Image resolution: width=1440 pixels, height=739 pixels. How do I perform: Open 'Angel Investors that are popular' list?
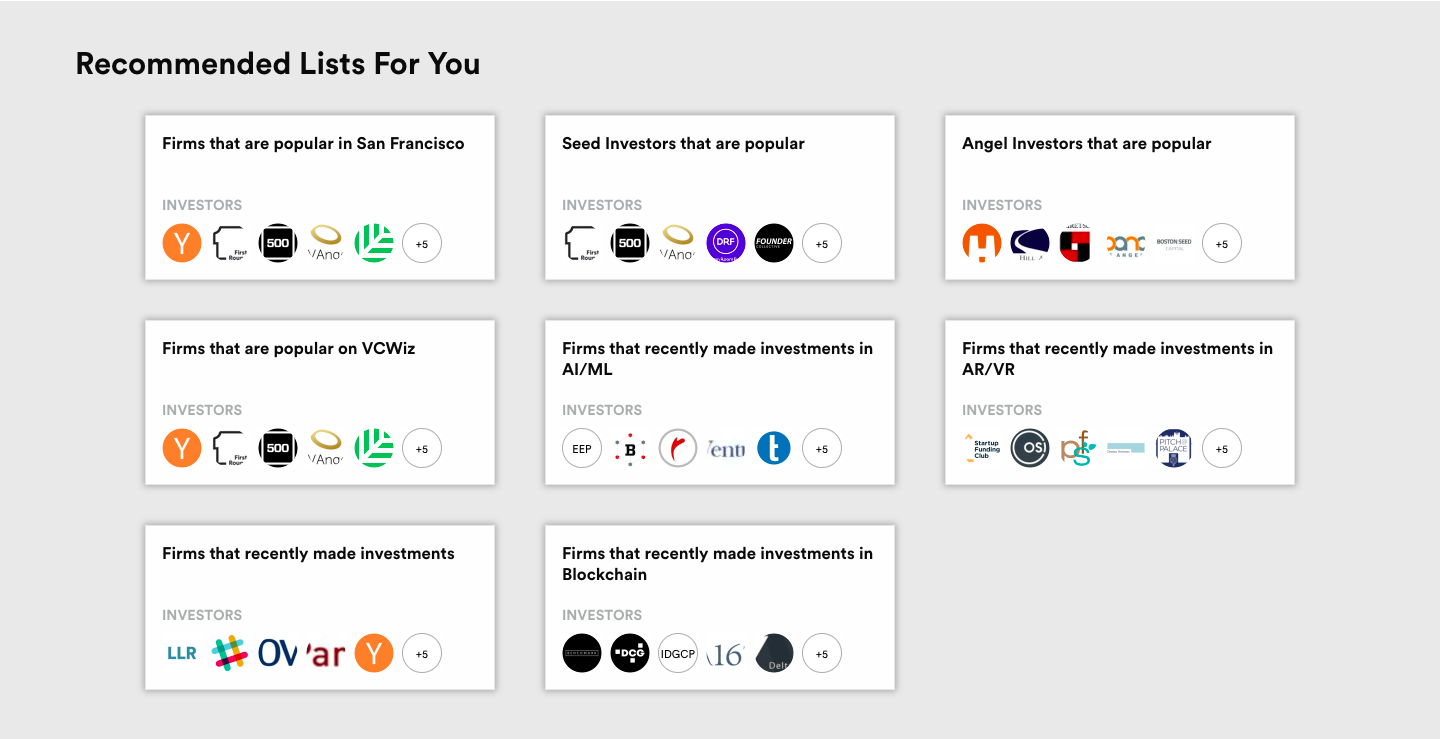click(x=1086, y=144)
